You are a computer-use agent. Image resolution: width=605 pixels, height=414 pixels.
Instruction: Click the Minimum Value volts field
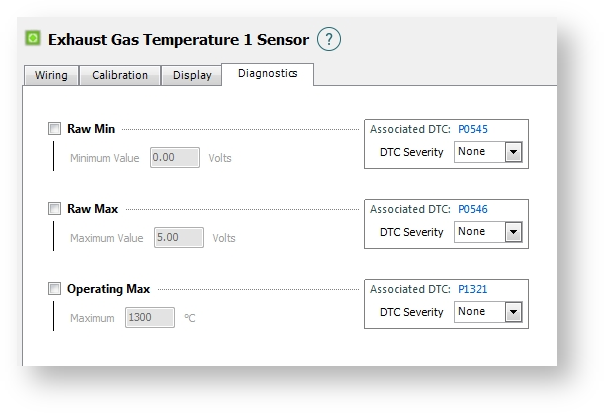coord(174,158)
